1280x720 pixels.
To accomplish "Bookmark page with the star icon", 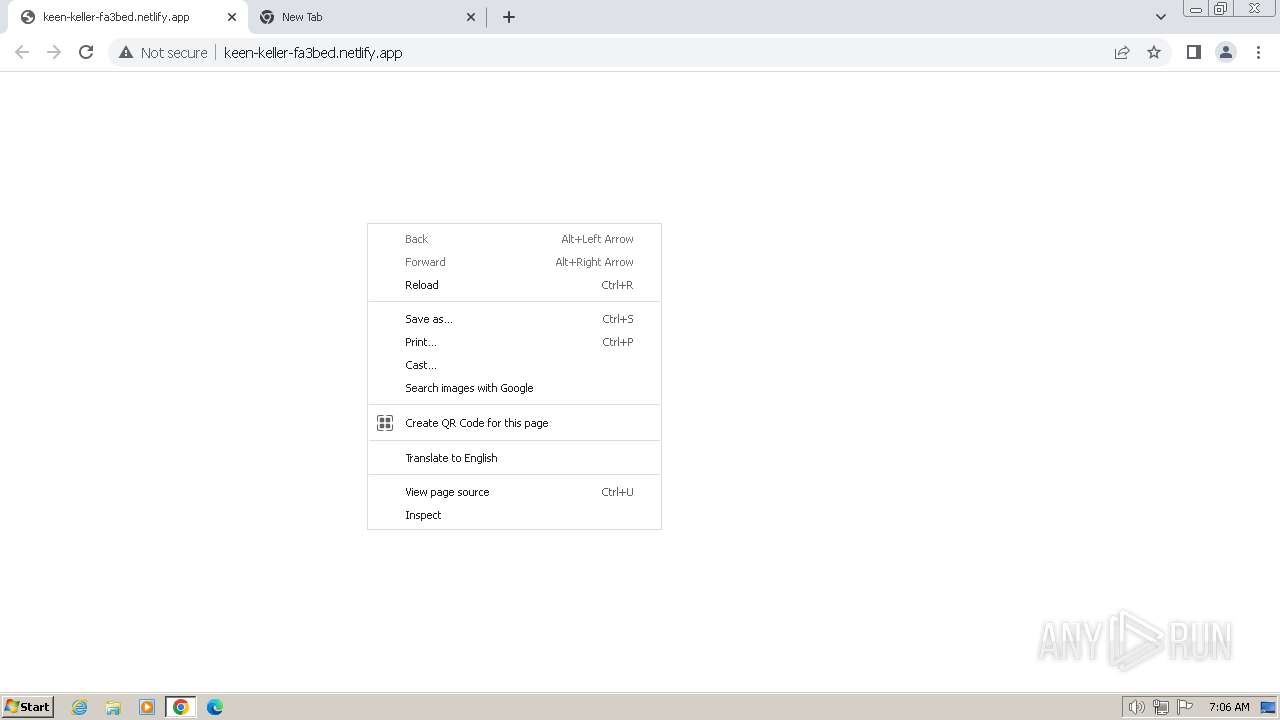I will tap(1154, 52).
